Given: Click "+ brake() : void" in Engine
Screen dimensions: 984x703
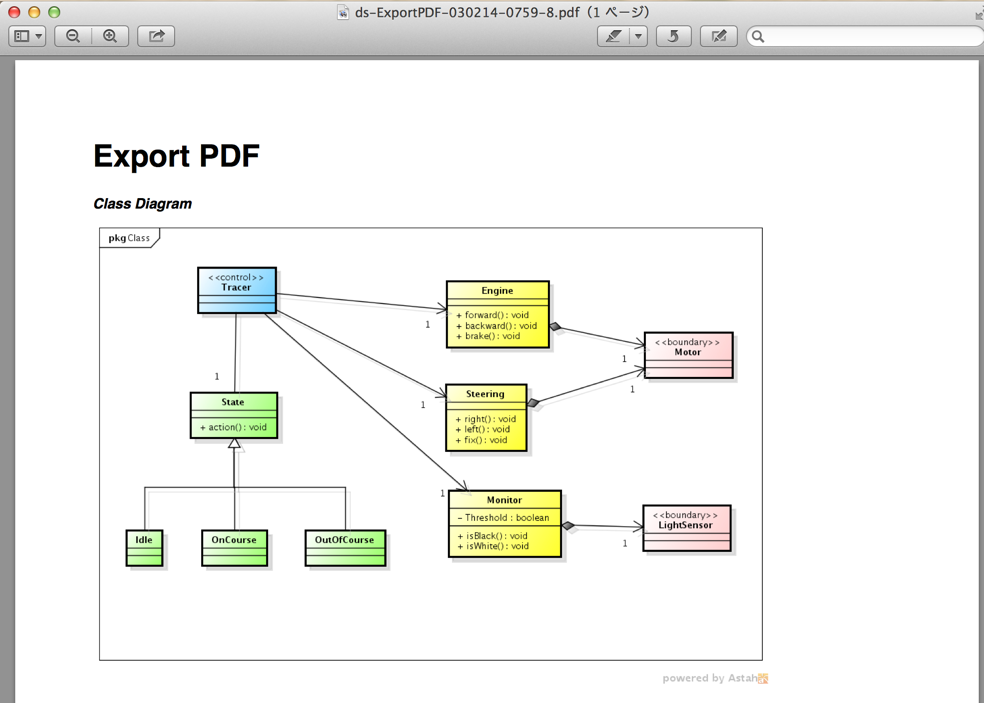Looking at the screenshot, I should (x=488, y=336).
